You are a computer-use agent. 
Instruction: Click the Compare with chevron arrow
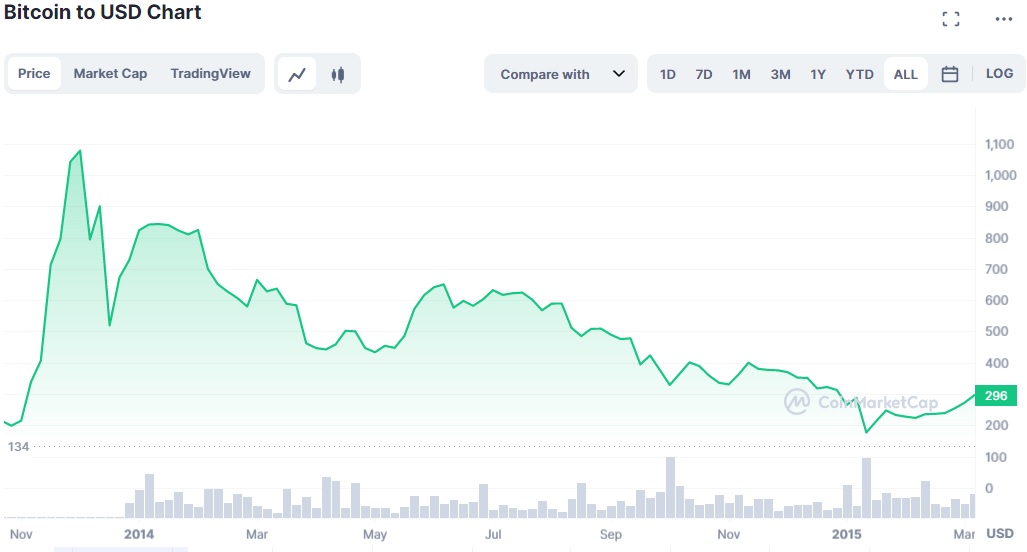tap(618, 73)
